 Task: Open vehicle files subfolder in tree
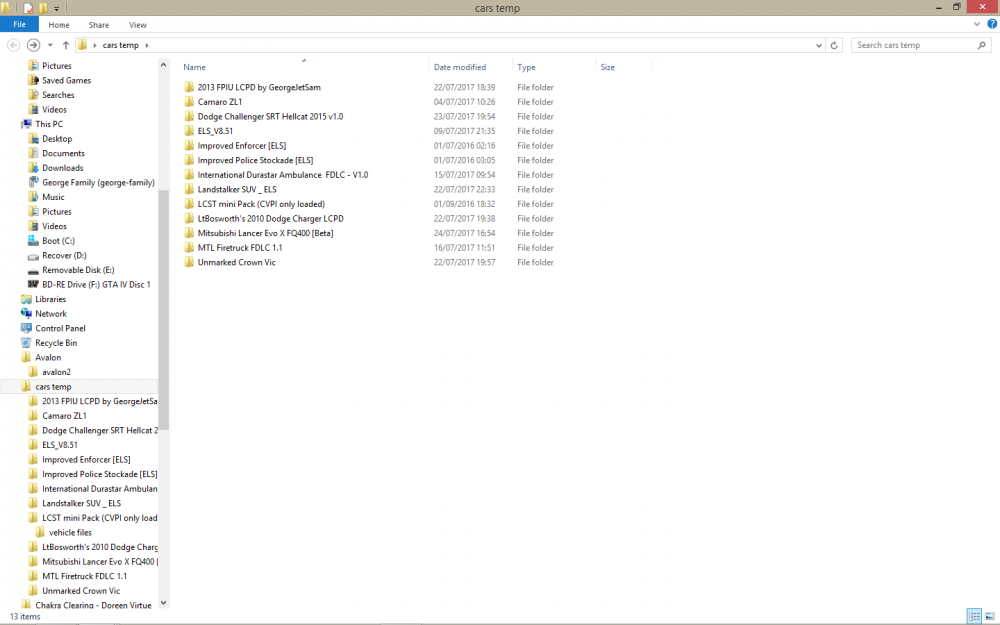point(70,533)
